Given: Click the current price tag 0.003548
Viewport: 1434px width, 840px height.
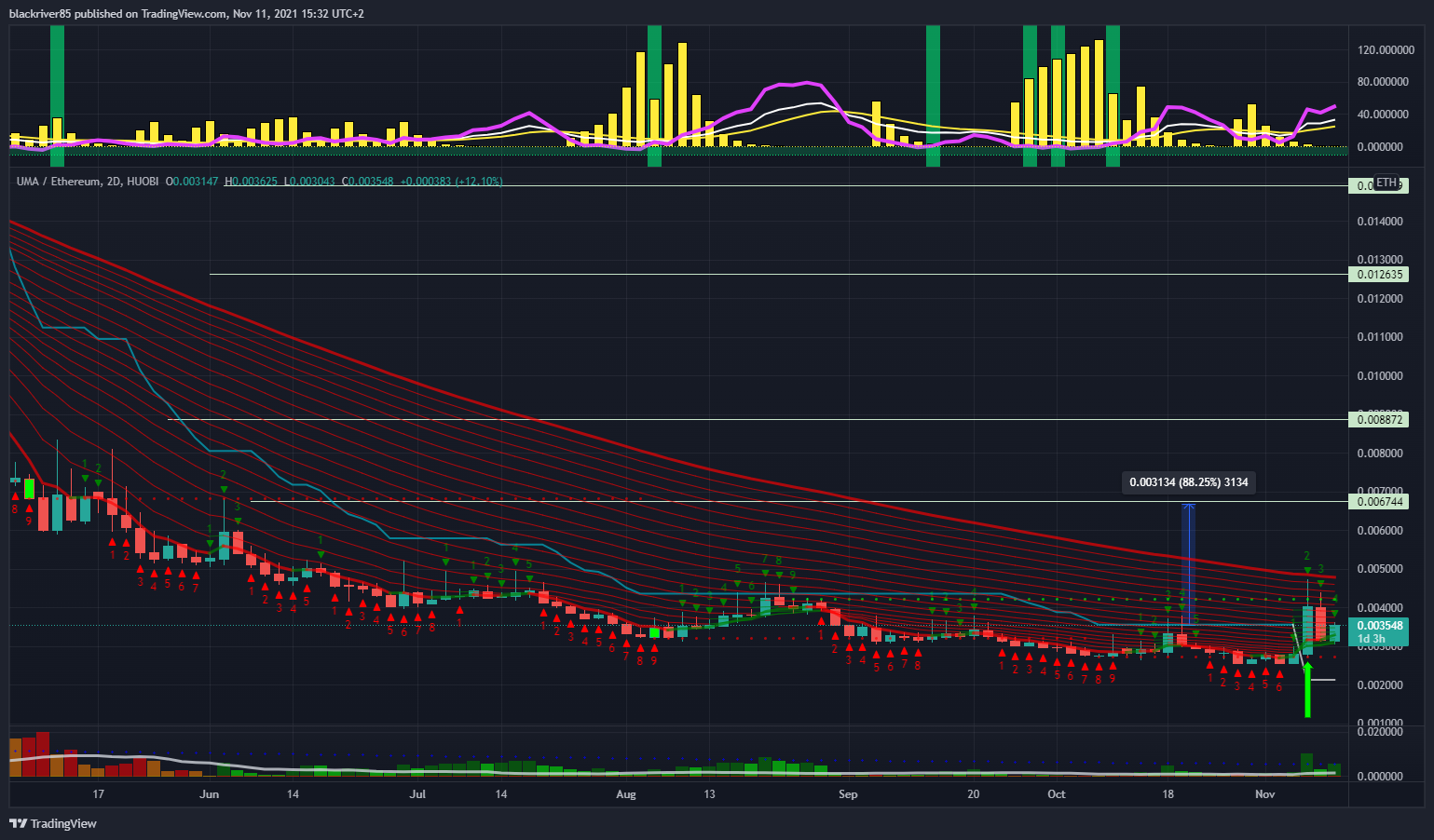Looking at the screenshot, I should [1379, 626].
